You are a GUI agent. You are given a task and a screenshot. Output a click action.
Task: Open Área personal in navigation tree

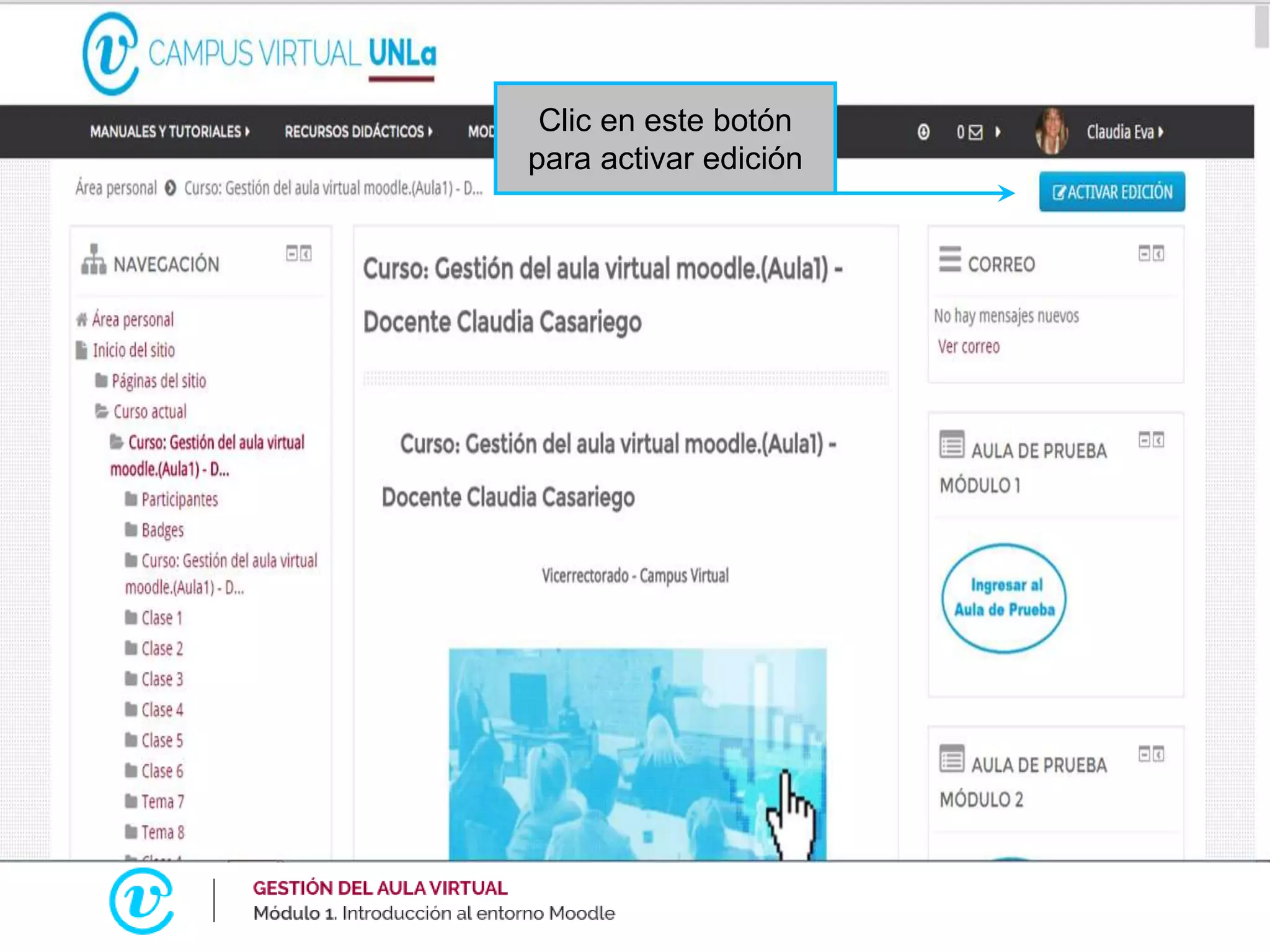click(133, 319)
